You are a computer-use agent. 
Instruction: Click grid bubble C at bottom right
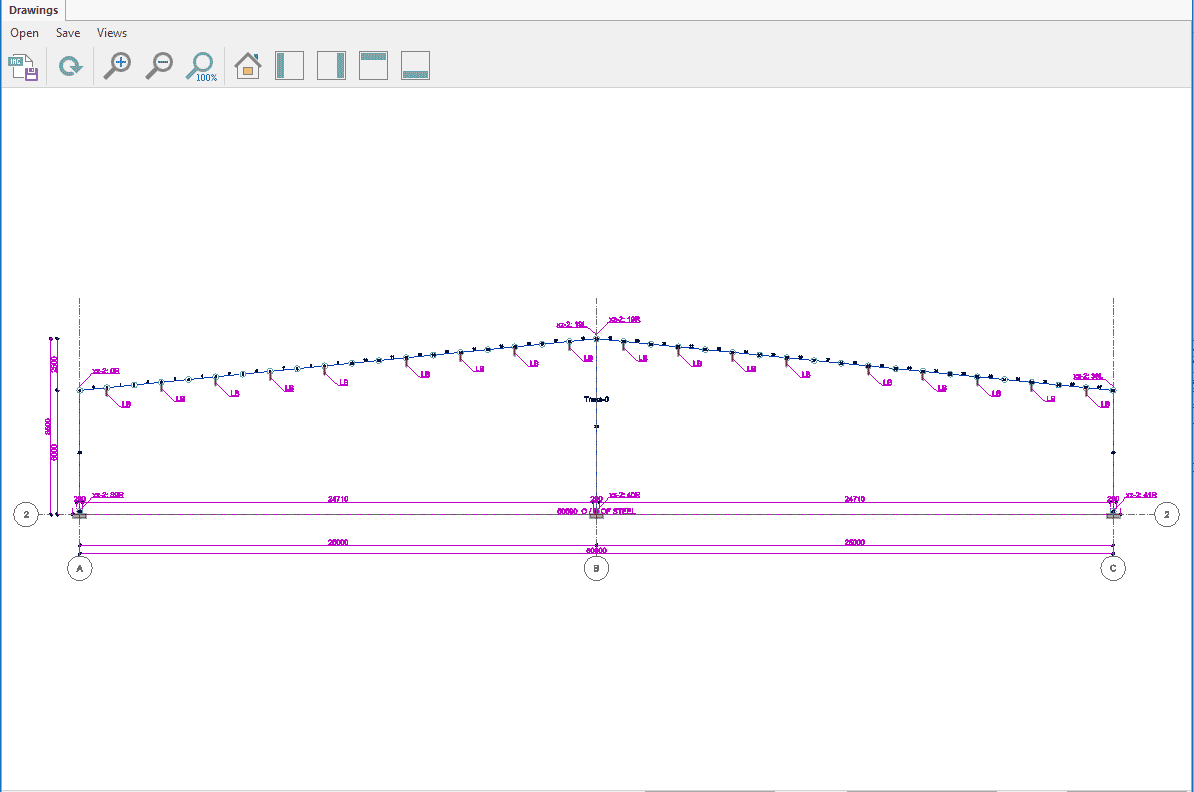pyautogui.click(x=1112, y=568)
